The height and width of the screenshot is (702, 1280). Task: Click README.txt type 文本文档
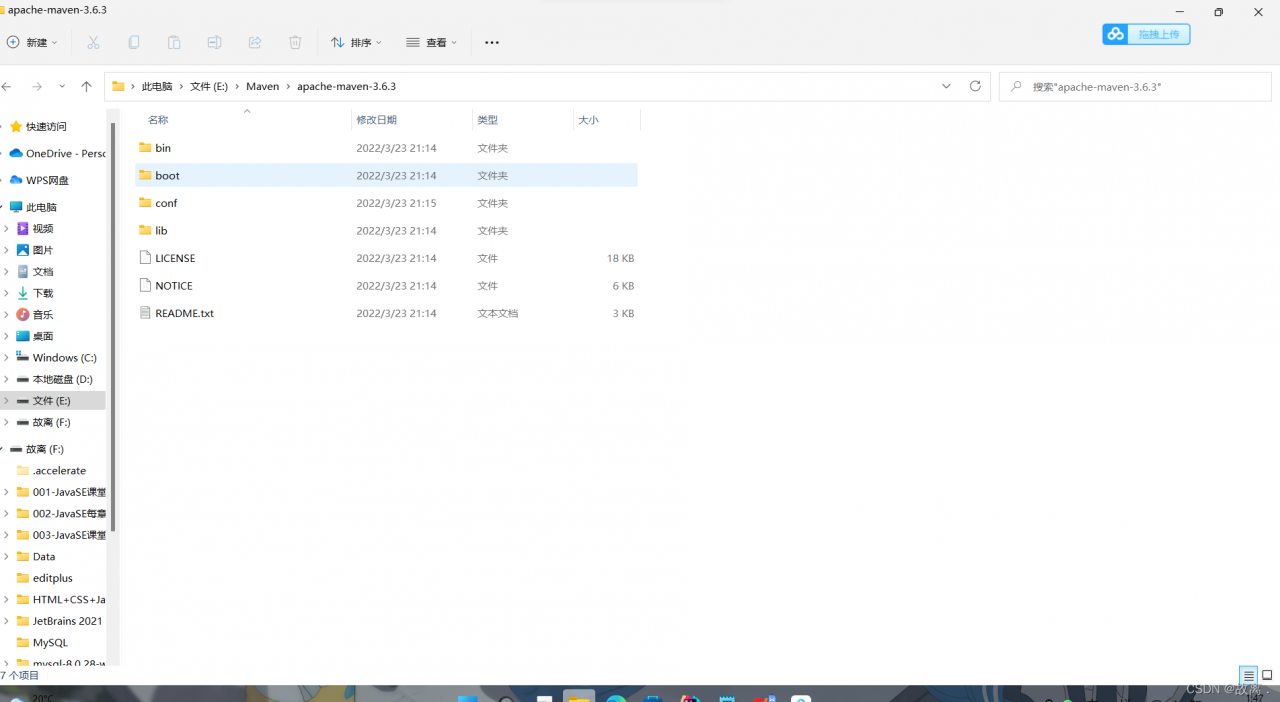click(x=498, y=313)
